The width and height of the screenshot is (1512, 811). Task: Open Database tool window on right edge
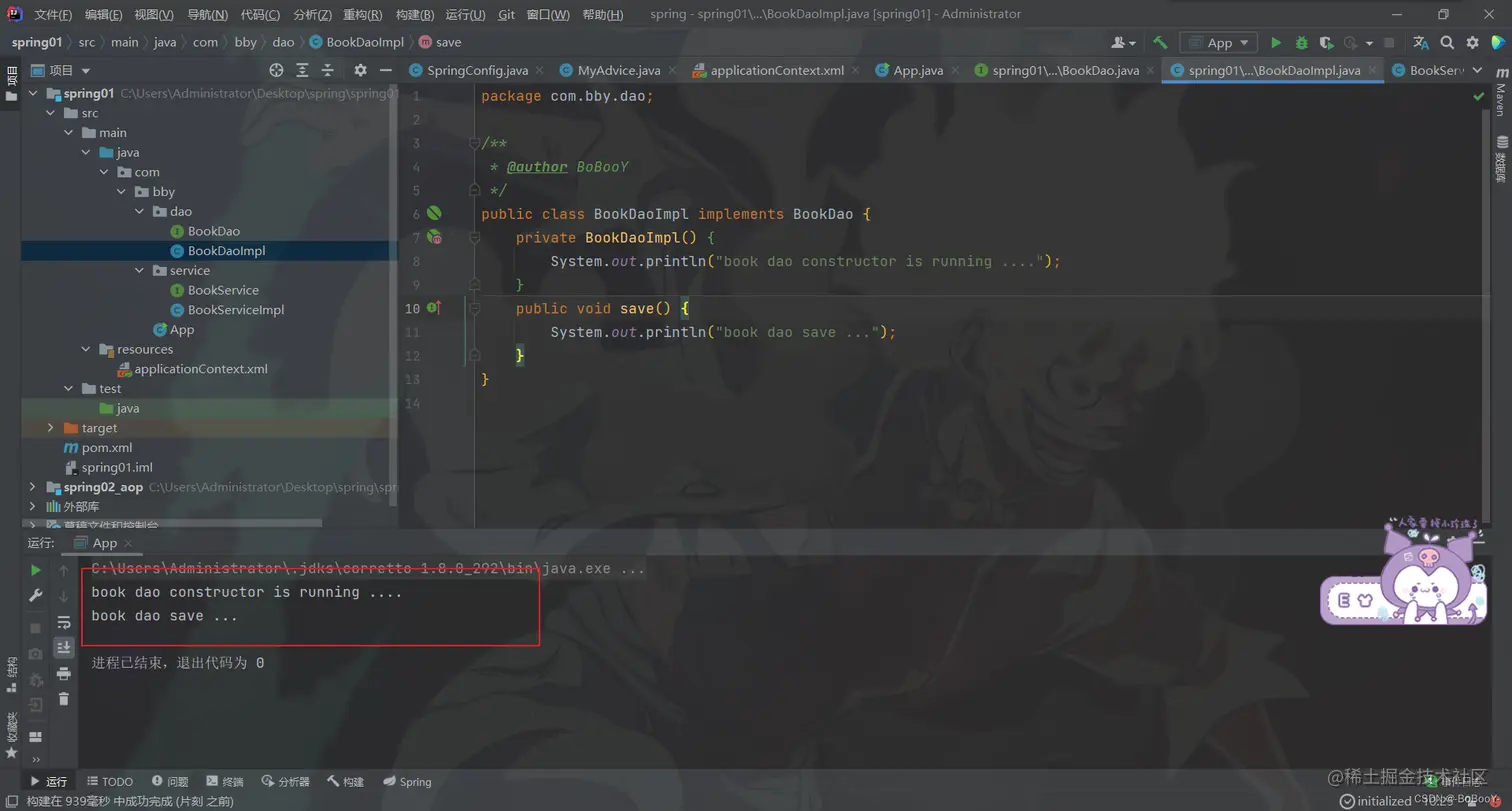[x=1501, y=159]
